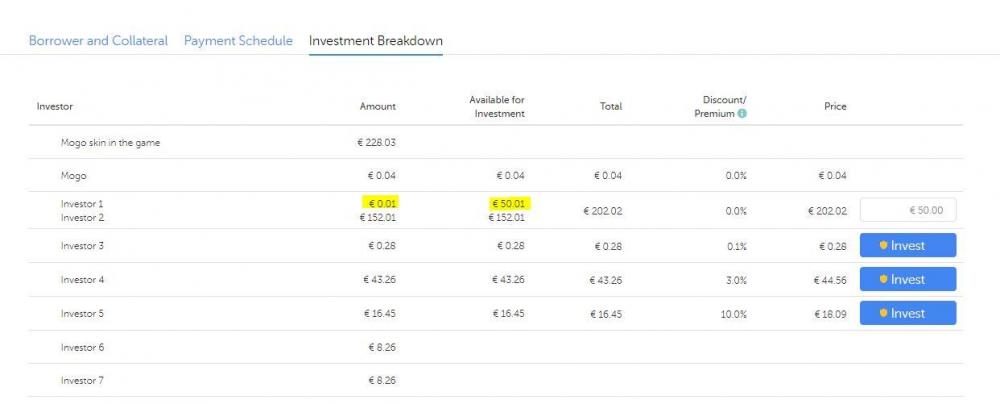Focus the €50.00 investment amount field
The image size is (1000, 404).
click(908, 210)
